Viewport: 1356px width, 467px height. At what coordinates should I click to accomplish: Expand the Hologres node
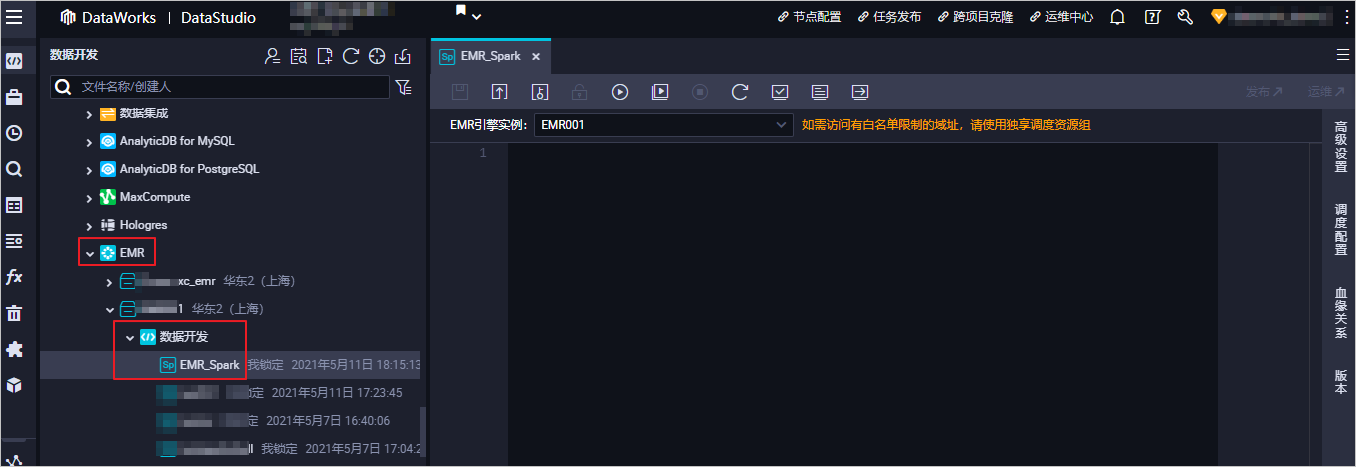[89, 225]
